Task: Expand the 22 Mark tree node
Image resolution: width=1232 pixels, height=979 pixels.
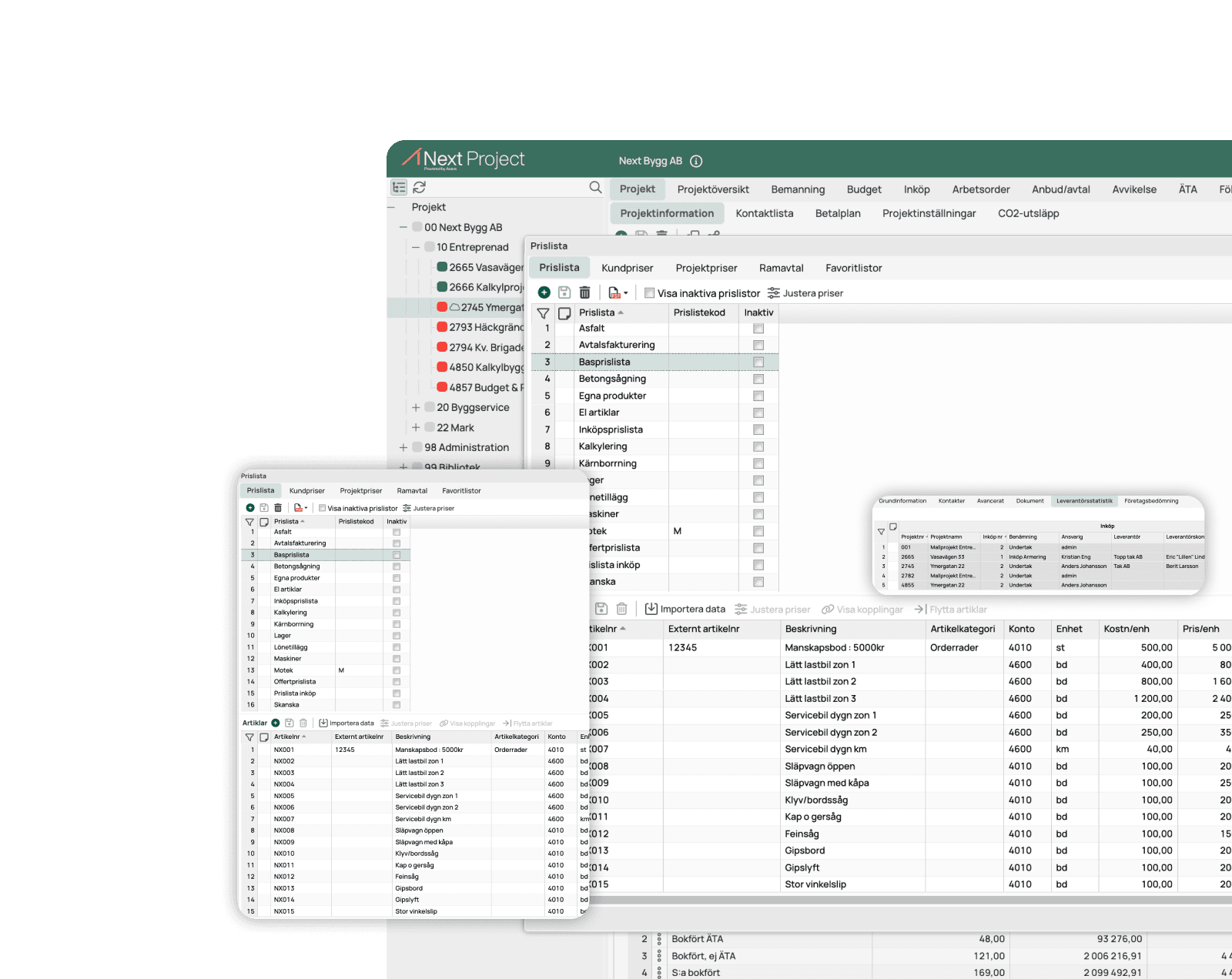Action: click(416, 427)
